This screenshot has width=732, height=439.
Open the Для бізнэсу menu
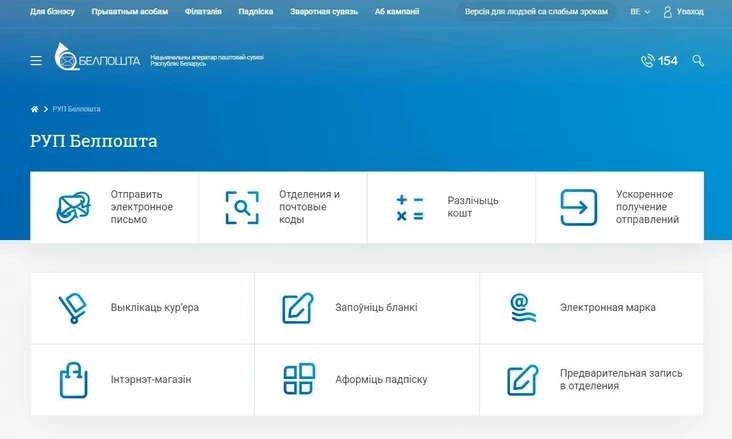point(52,11)
